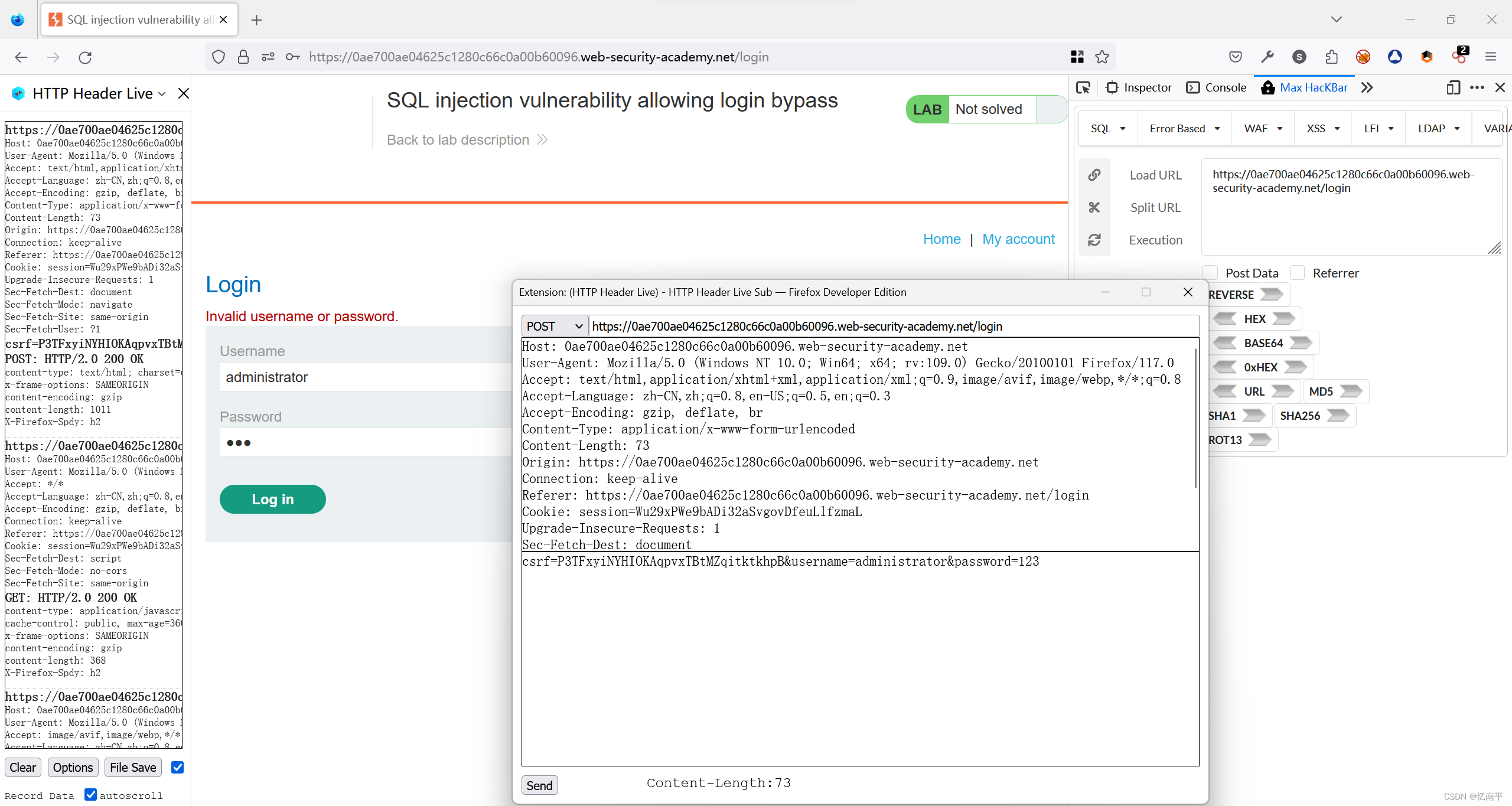Click the browser address bar URL

click(539, 57)
